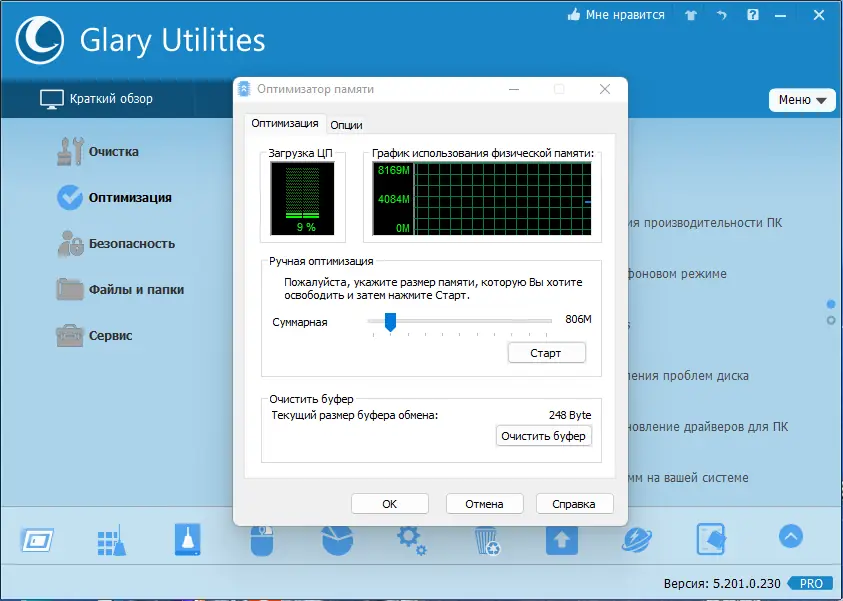The image size is (843, 601).
Task: Click the Glary Utilities crescent logo
Action: (39, 40)
